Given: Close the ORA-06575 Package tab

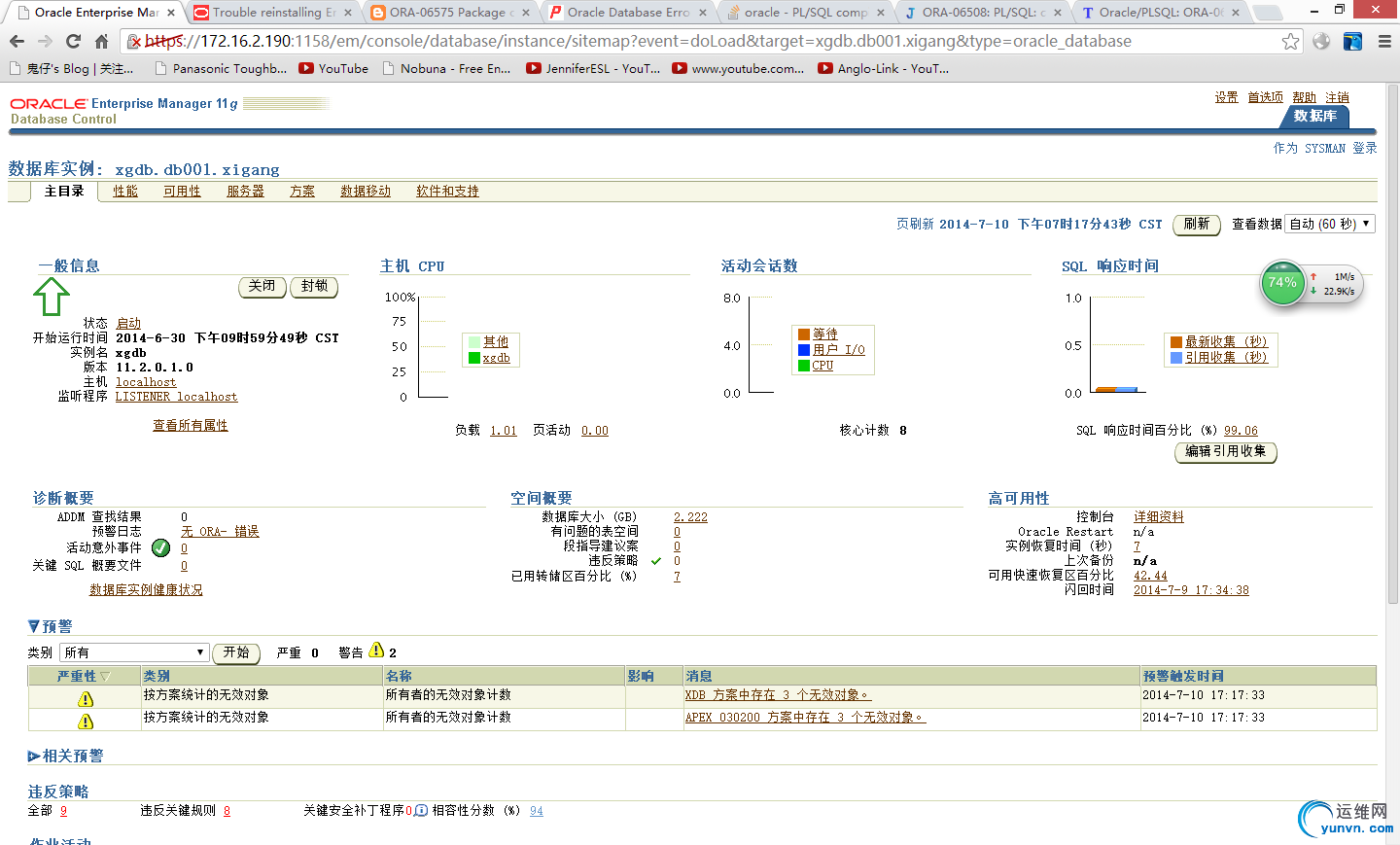Looking at the screenshot, I should pyautogui.click(x=526, y=13).
